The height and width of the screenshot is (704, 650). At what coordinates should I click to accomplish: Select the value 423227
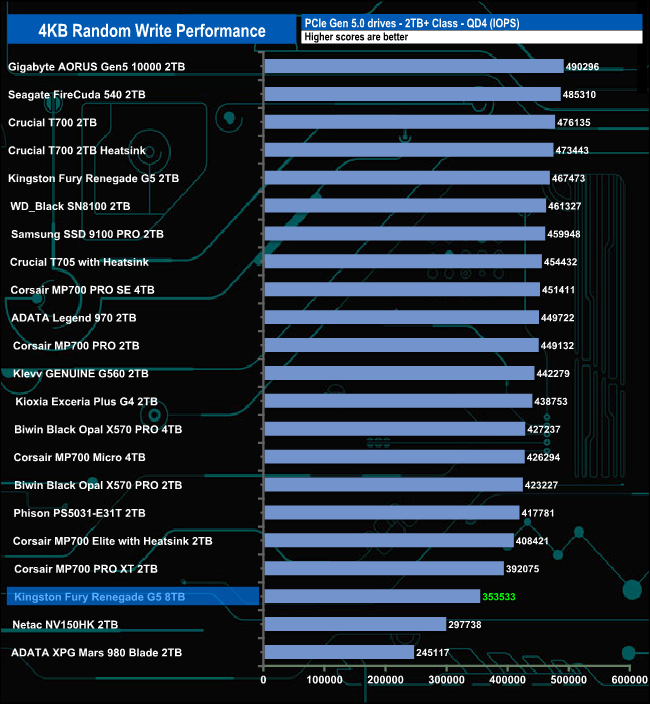pos(541,485)
